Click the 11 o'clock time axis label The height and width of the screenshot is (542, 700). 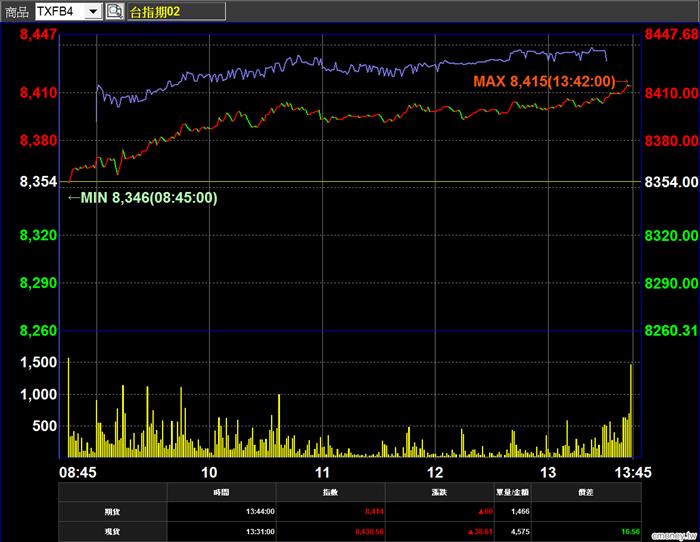322,472
